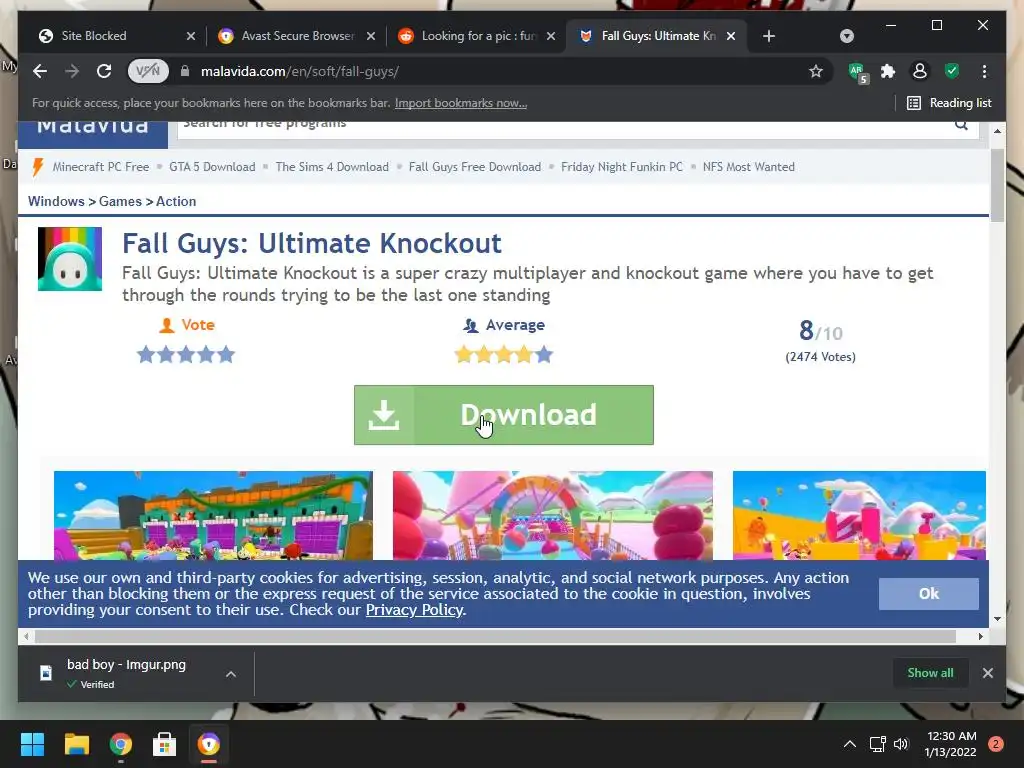The image size is (1024, 768).
Task: Click the Fall Guys: Ultimate Knockout heading
Action: (x=312, y=243)
